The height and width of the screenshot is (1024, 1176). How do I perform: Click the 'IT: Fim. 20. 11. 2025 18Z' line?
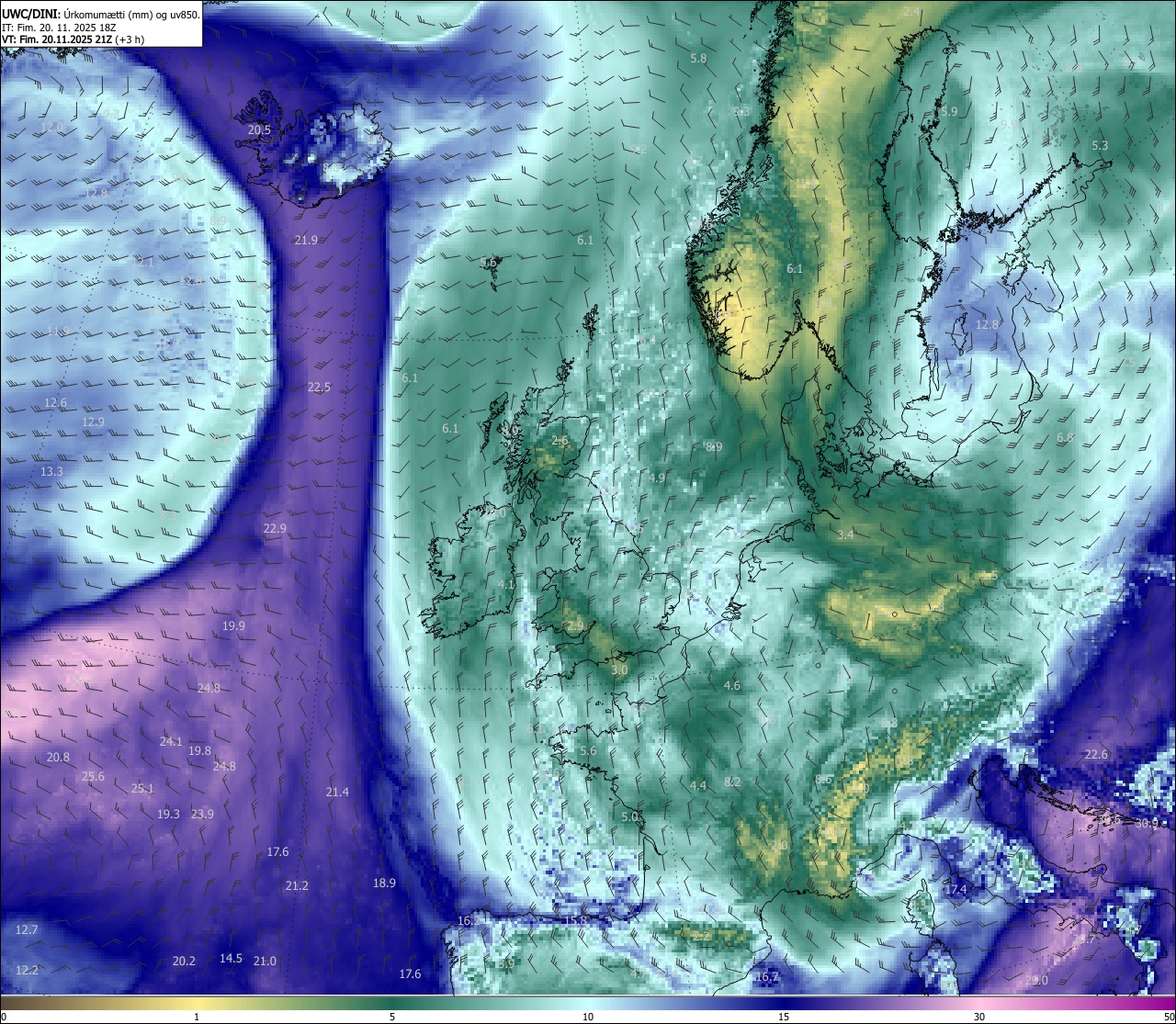59,28
